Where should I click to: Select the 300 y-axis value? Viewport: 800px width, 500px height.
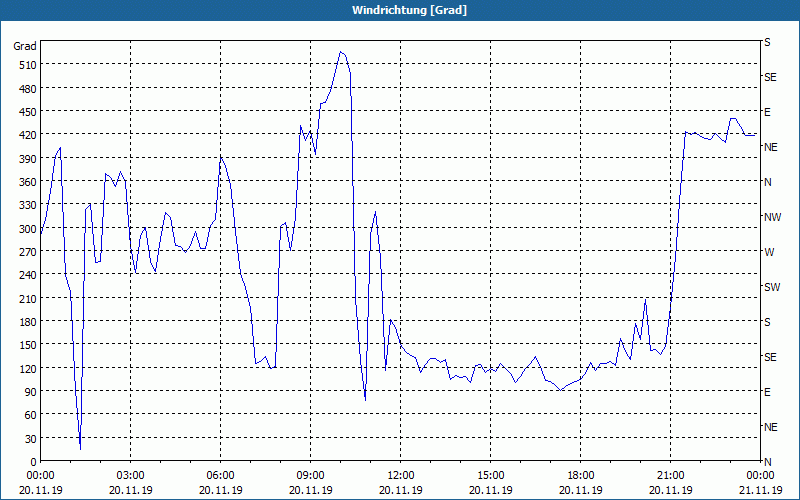tap(28, 229)
